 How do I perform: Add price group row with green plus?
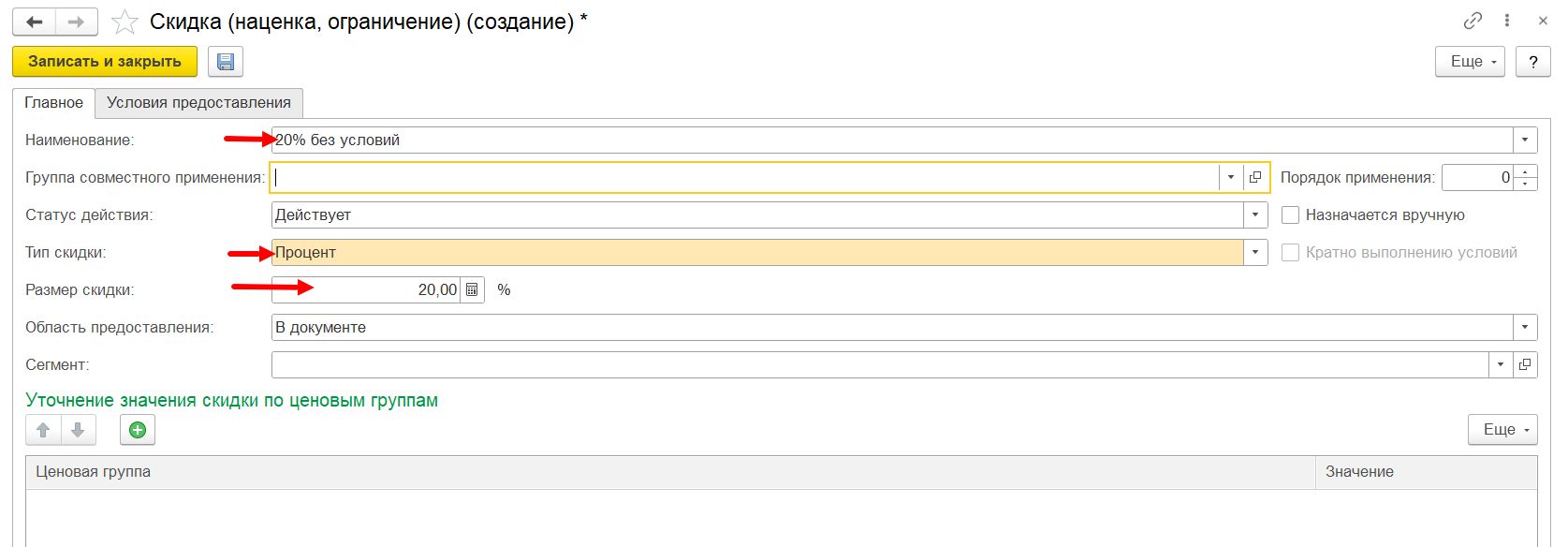[x=138, y=430]
